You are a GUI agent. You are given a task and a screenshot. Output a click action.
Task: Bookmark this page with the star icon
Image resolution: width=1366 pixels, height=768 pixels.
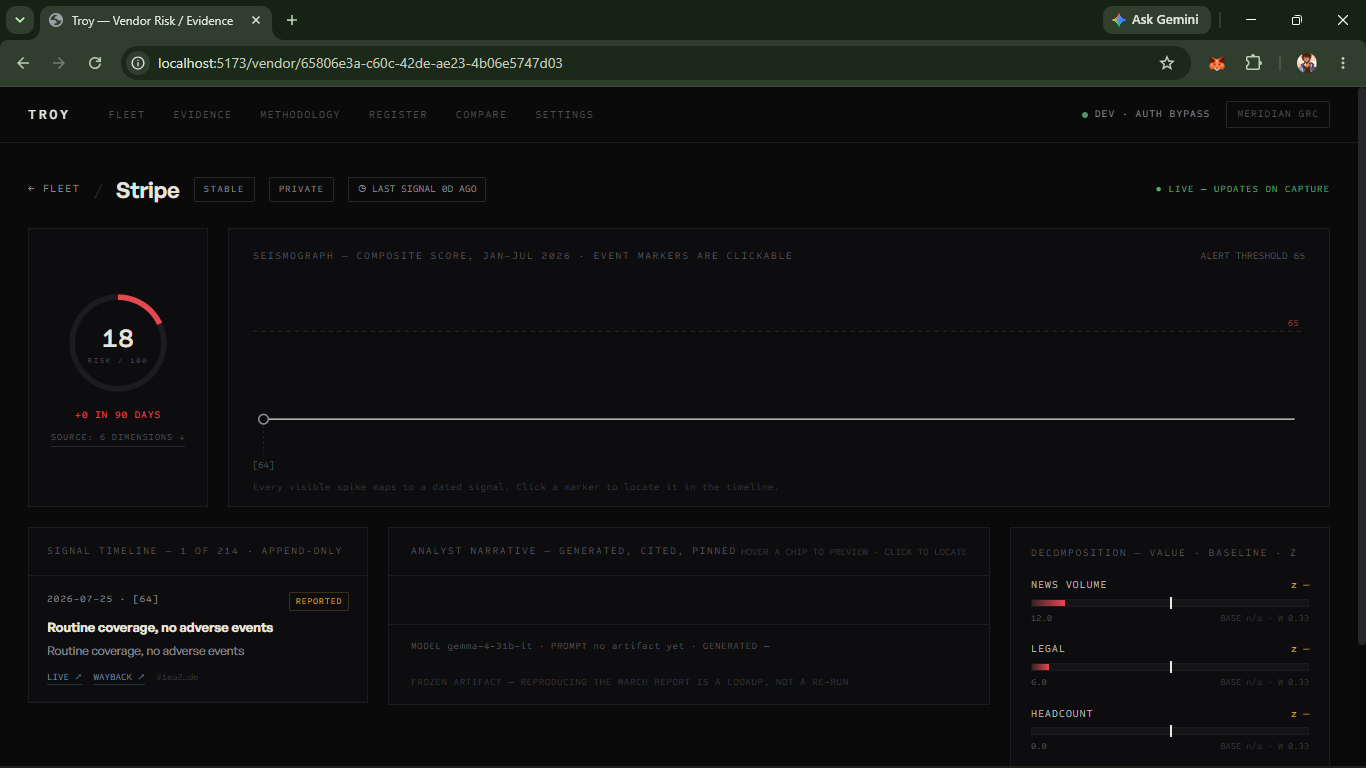(1166, 63)
